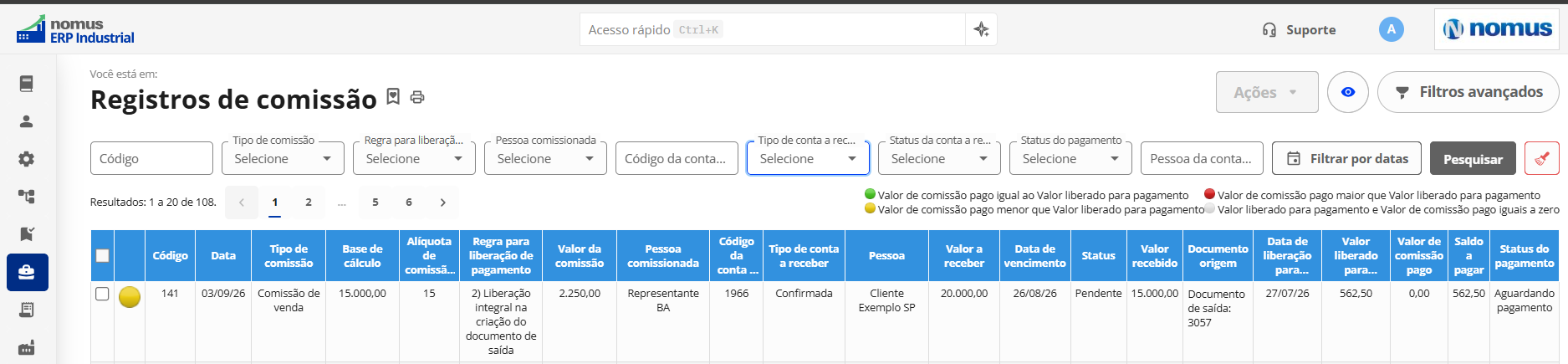Click the sparkle icon in quick access

981,29
